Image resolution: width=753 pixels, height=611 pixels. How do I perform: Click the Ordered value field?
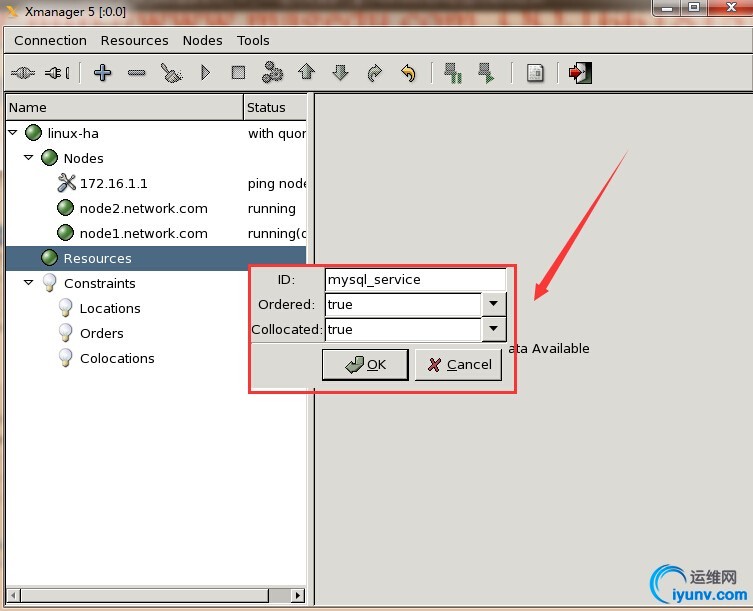[403, 304]
